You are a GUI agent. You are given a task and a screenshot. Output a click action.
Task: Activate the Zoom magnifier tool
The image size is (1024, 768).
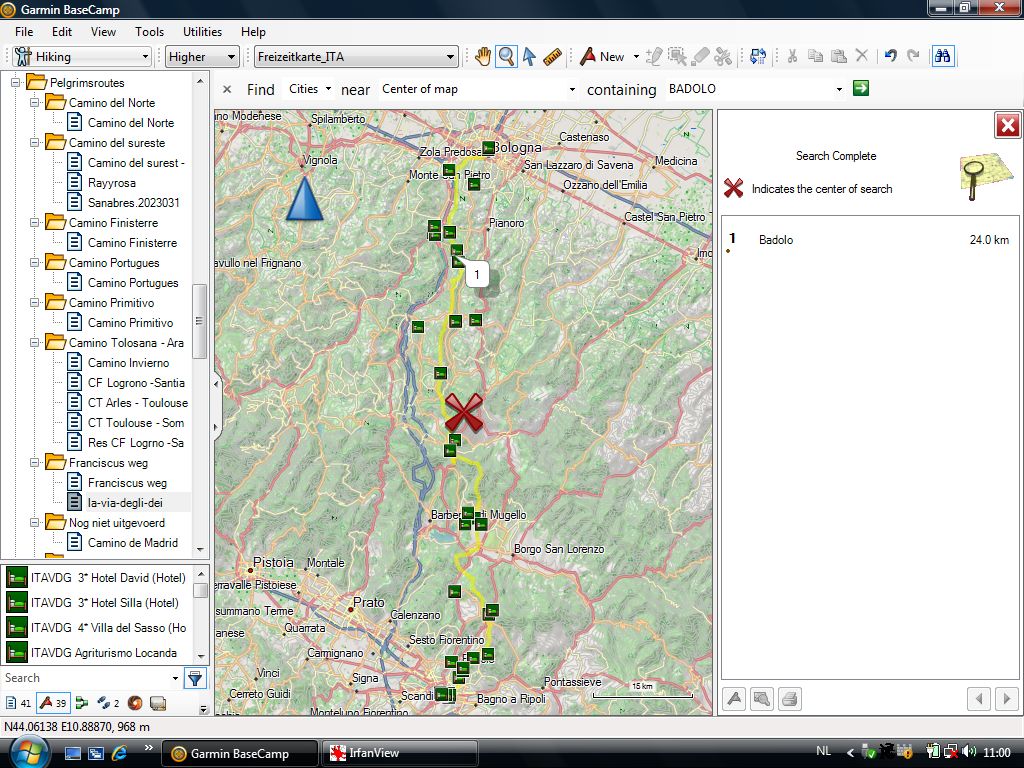point(506,57)
